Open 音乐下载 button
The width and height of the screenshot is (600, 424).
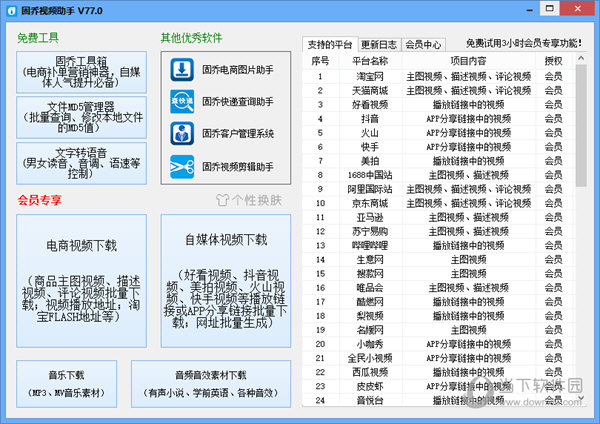click(67, 383)
